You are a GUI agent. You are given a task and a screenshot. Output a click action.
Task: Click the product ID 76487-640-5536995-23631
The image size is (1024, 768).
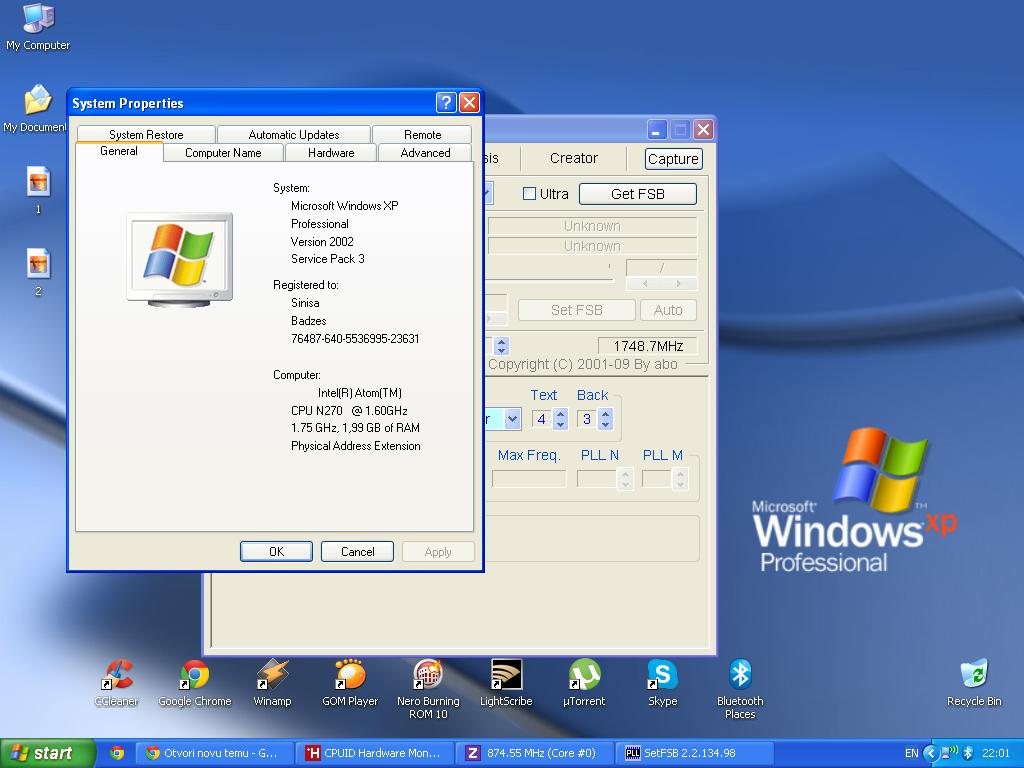pos(355,338)
